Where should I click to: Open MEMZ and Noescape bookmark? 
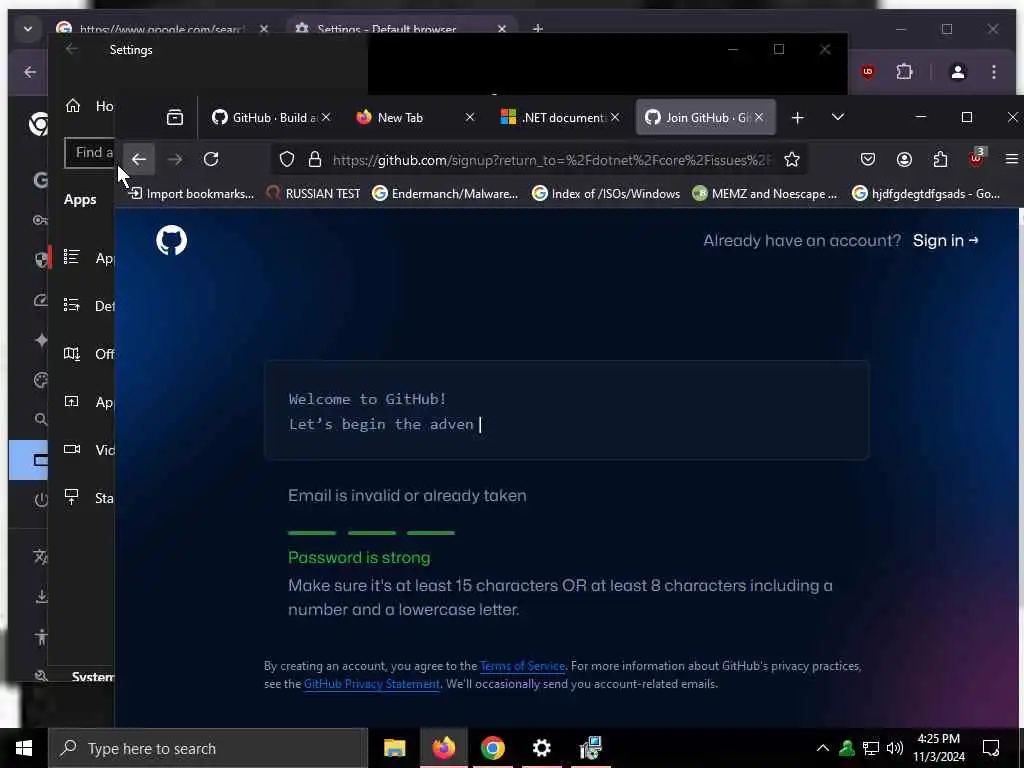(x=765, y=193)
